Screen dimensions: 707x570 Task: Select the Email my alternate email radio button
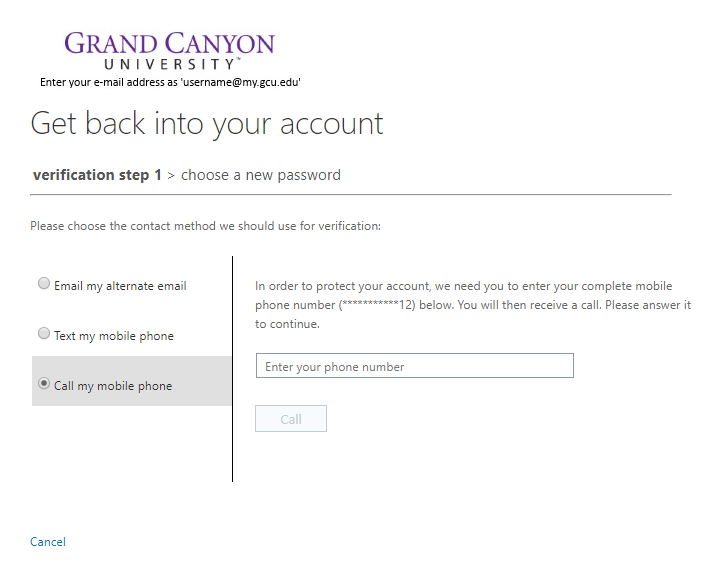point(44,283)
